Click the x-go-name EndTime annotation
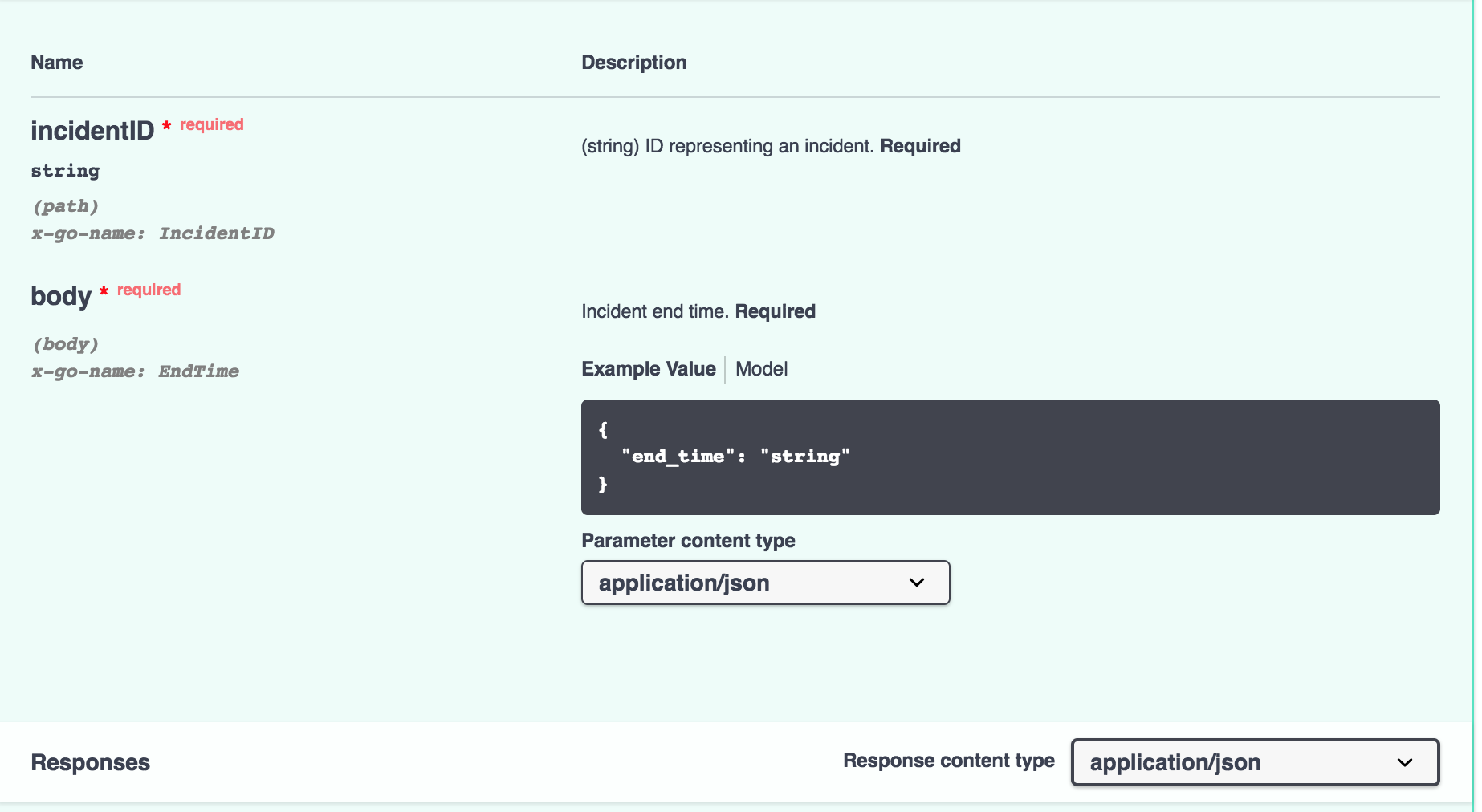The height and width of the screenshot is (812, 1482). tap(135, 371)
